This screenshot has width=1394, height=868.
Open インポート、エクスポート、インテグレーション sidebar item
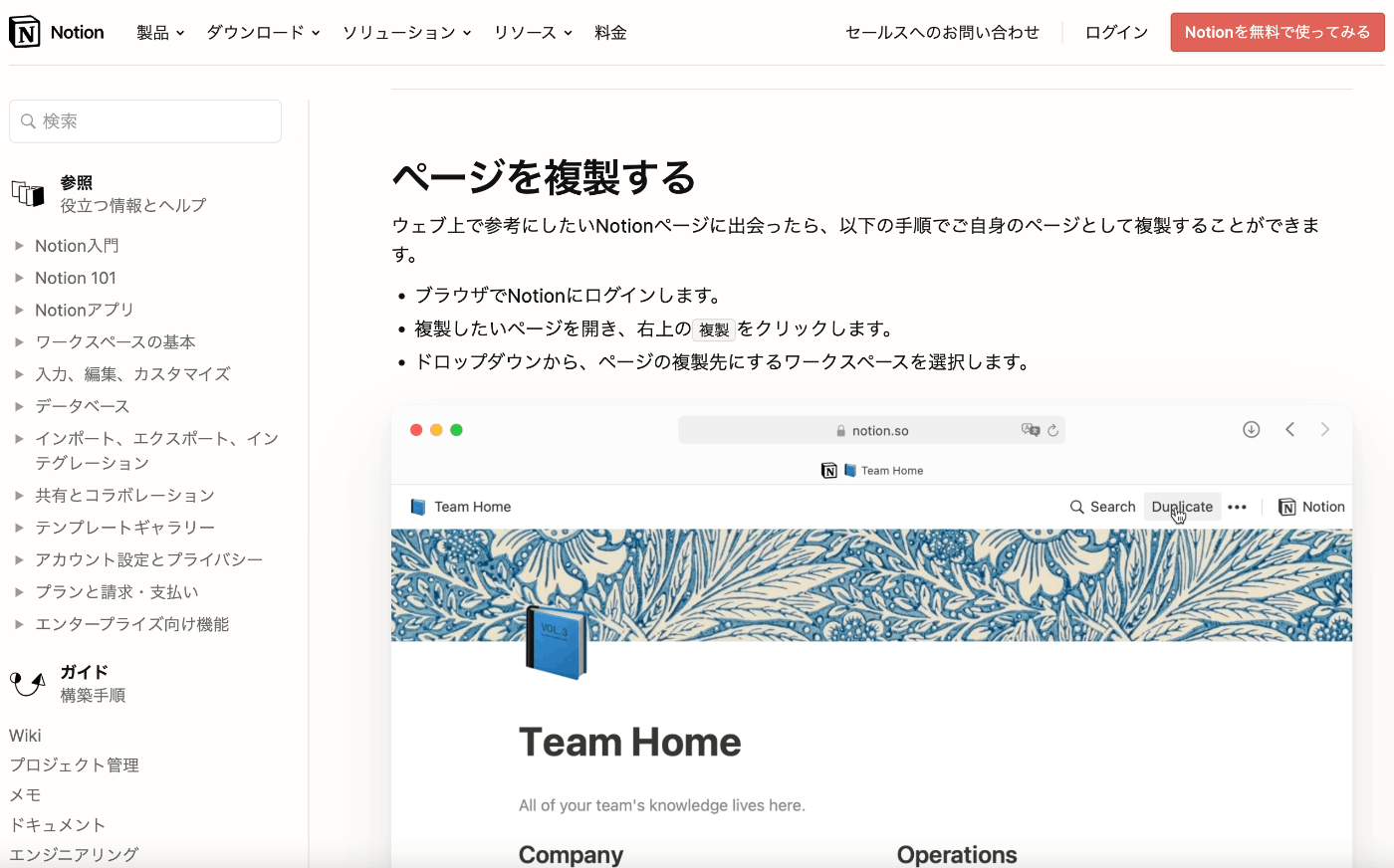click(x=156, y=451)
